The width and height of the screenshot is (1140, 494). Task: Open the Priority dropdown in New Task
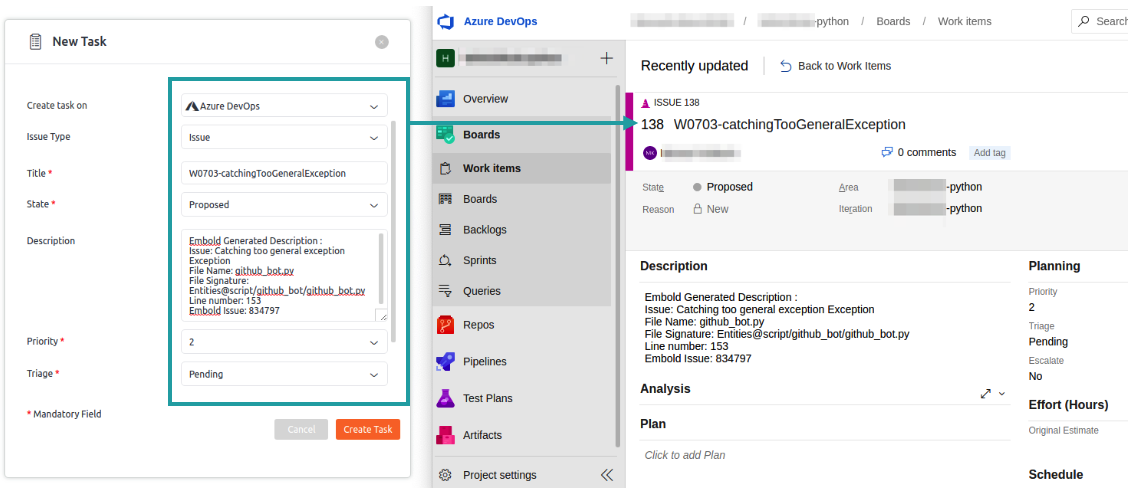click(284, 342)
